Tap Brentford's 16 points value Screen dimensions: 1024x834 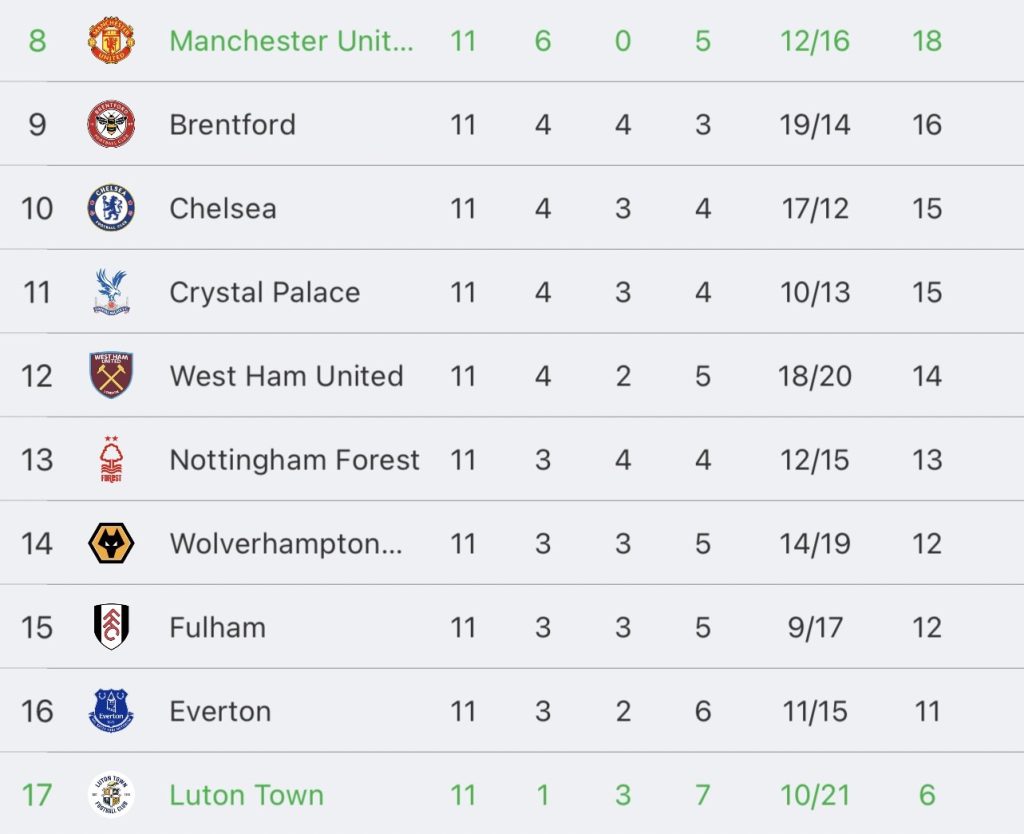pos(927,125)
